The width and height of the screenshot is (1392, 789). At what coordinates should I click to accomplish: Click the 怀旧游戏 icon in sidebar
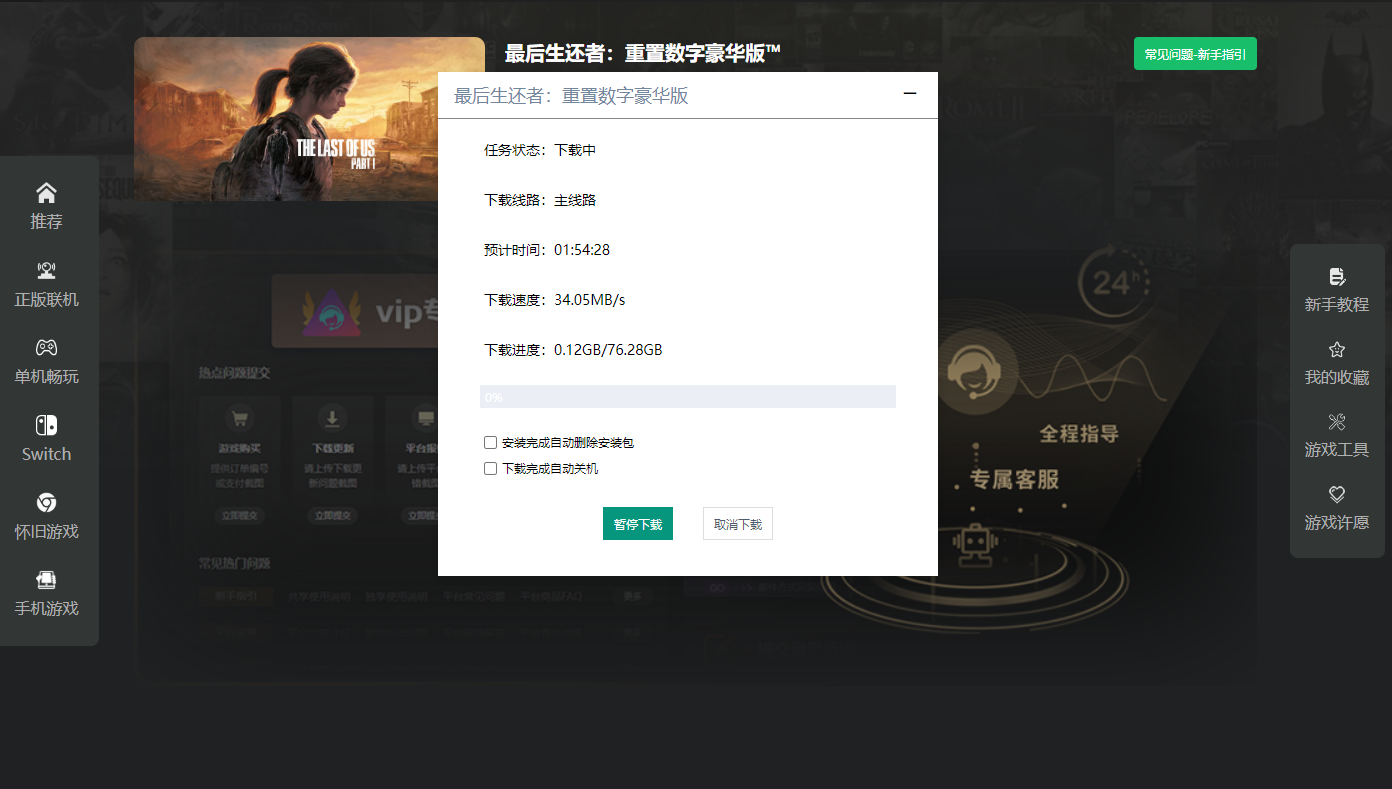point(46,502)
